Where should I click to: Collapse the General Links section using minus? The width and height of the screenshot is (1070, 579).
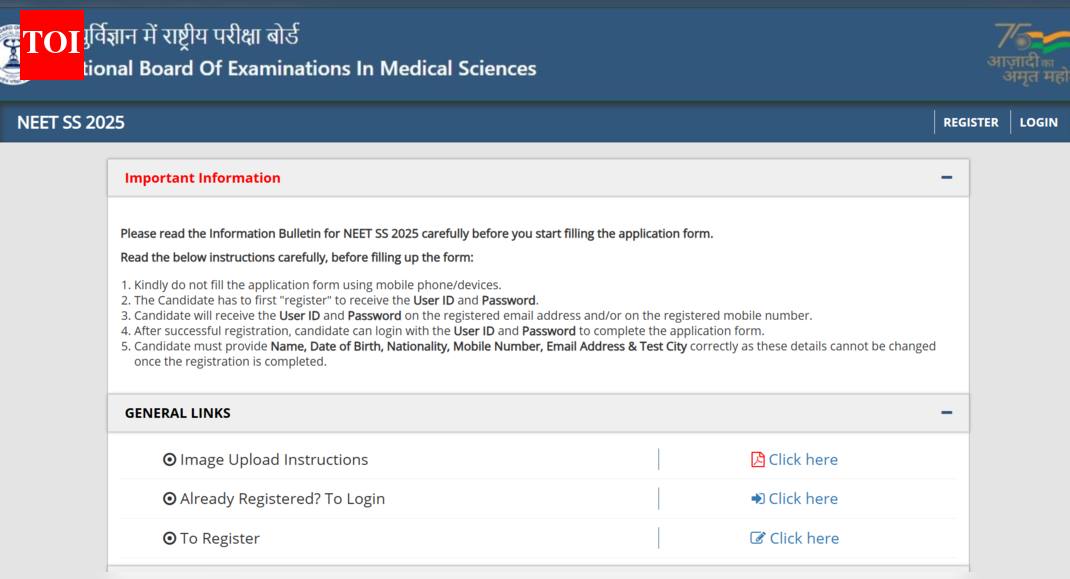[x=946, y=413]
